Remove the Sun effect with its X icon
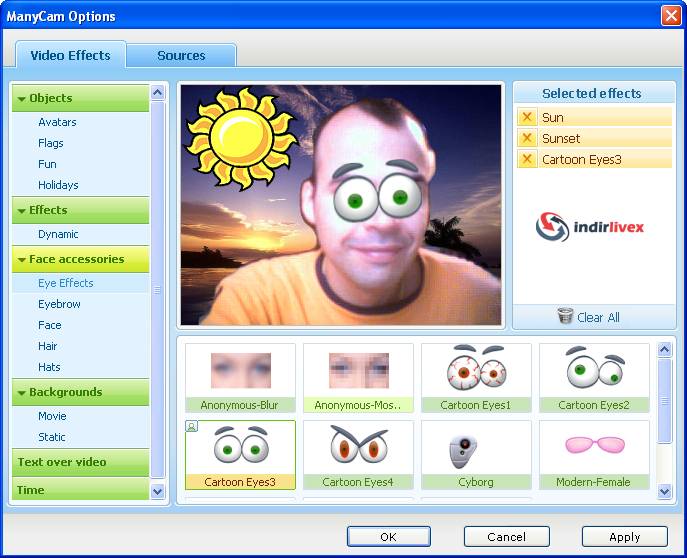 [x=527, y=117]
